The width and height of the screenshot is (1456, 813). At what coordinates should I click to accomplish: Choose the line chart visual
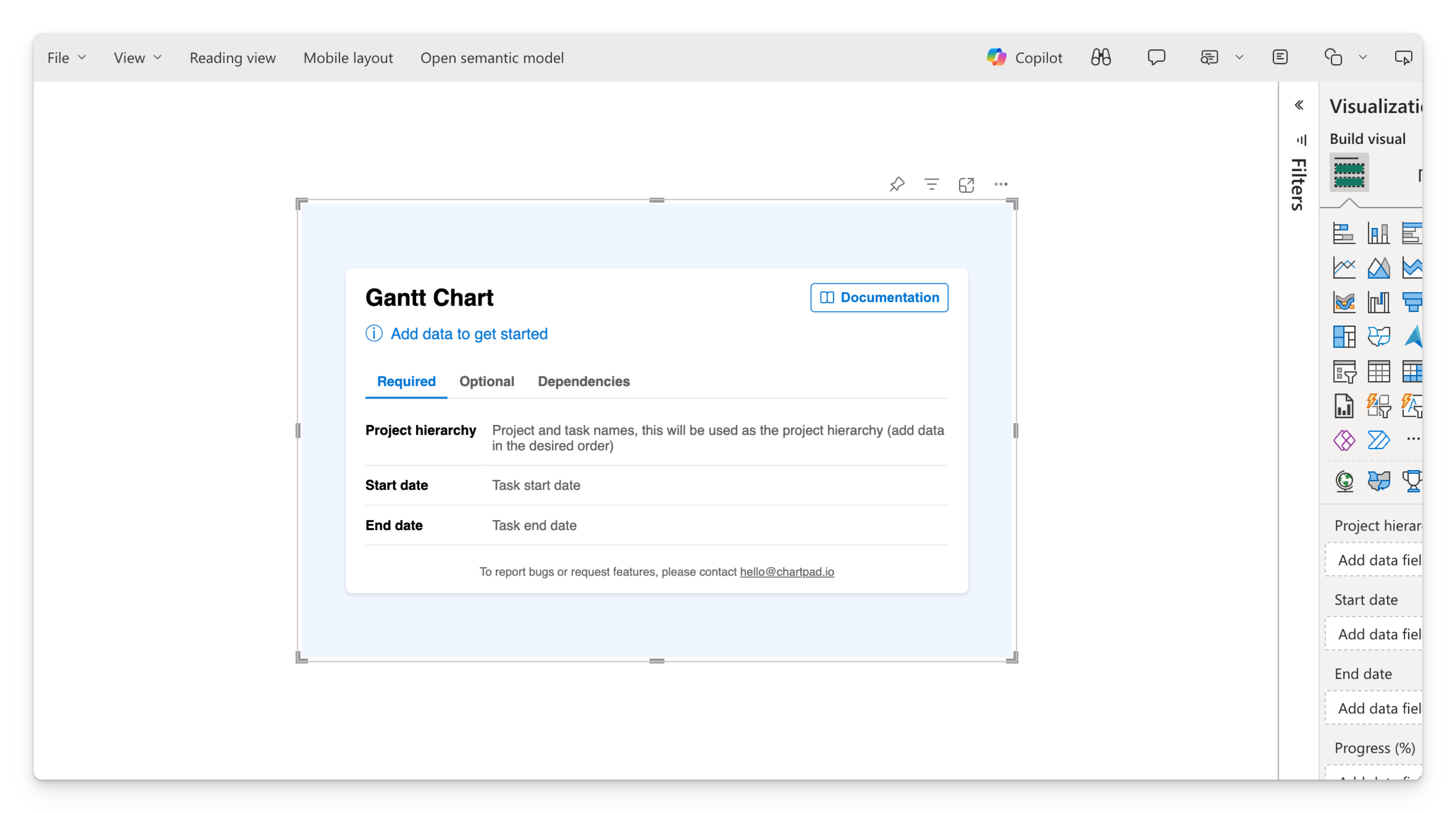pyautogui.click(x=1343, y=268)
